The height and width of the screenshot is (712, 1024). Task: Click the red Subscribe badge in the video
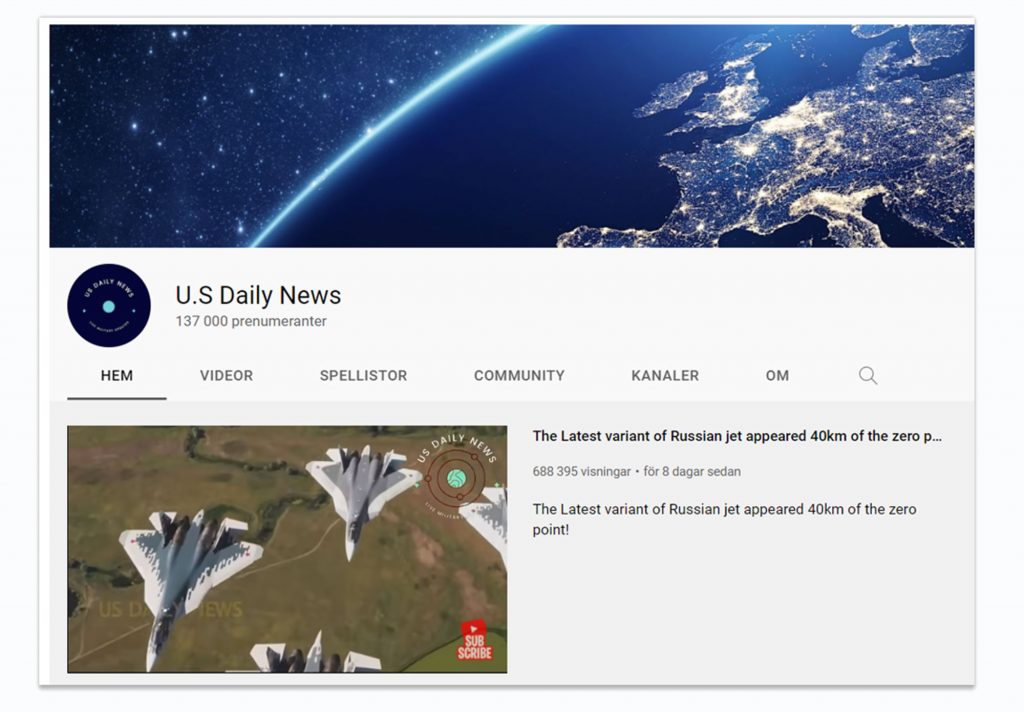click(x=475, y=640)
